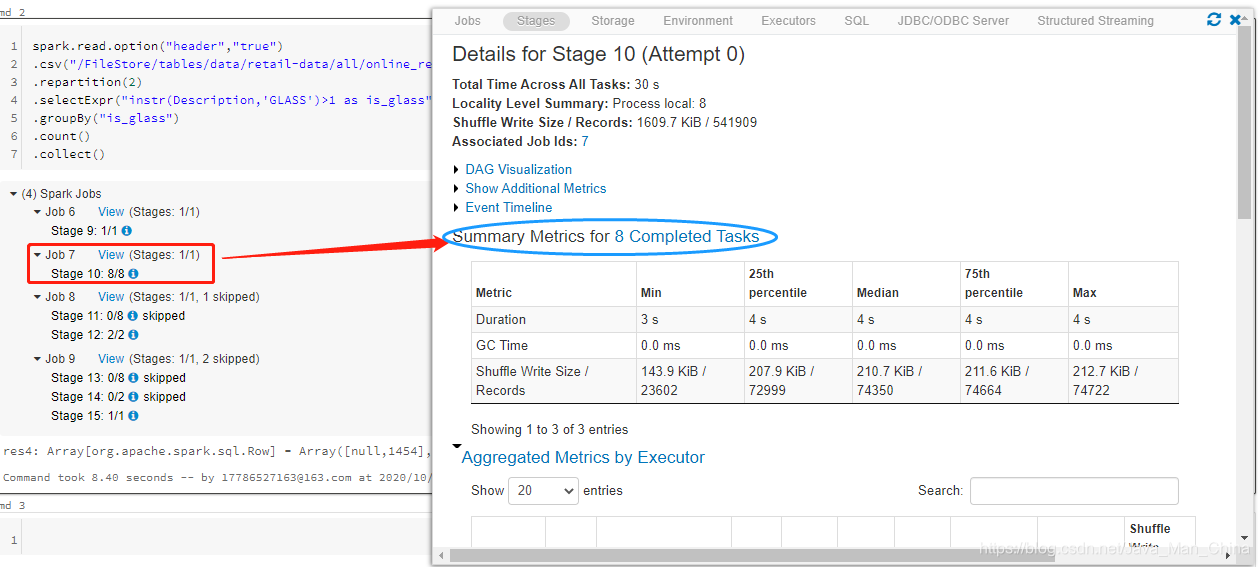Screen dimensions: 1260x567
Task: Close the Spark UI panel
Action: click(1235, 20)
